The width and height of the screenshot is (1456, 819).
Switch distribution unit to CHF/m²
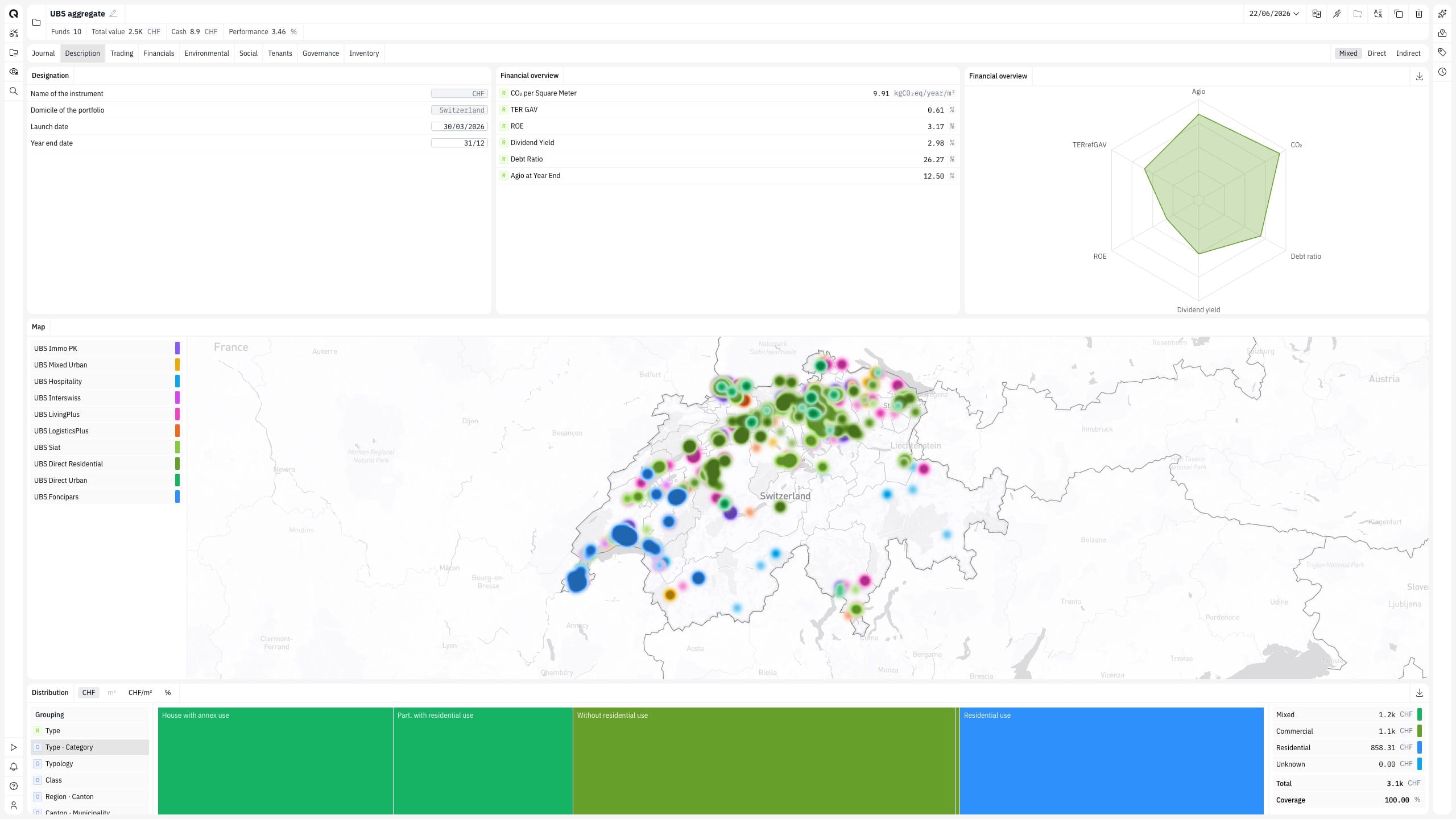(140, 693)
